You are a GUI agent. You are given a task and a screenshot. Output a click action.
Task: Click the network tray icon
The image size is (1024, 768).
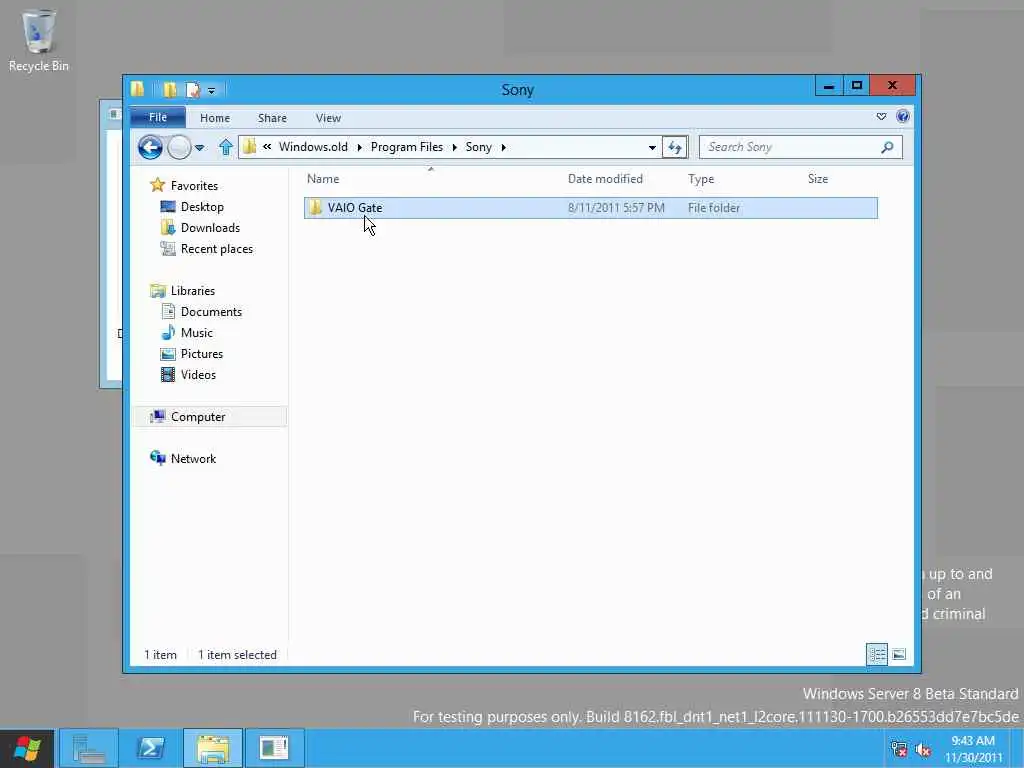click(x=899, y=750)
